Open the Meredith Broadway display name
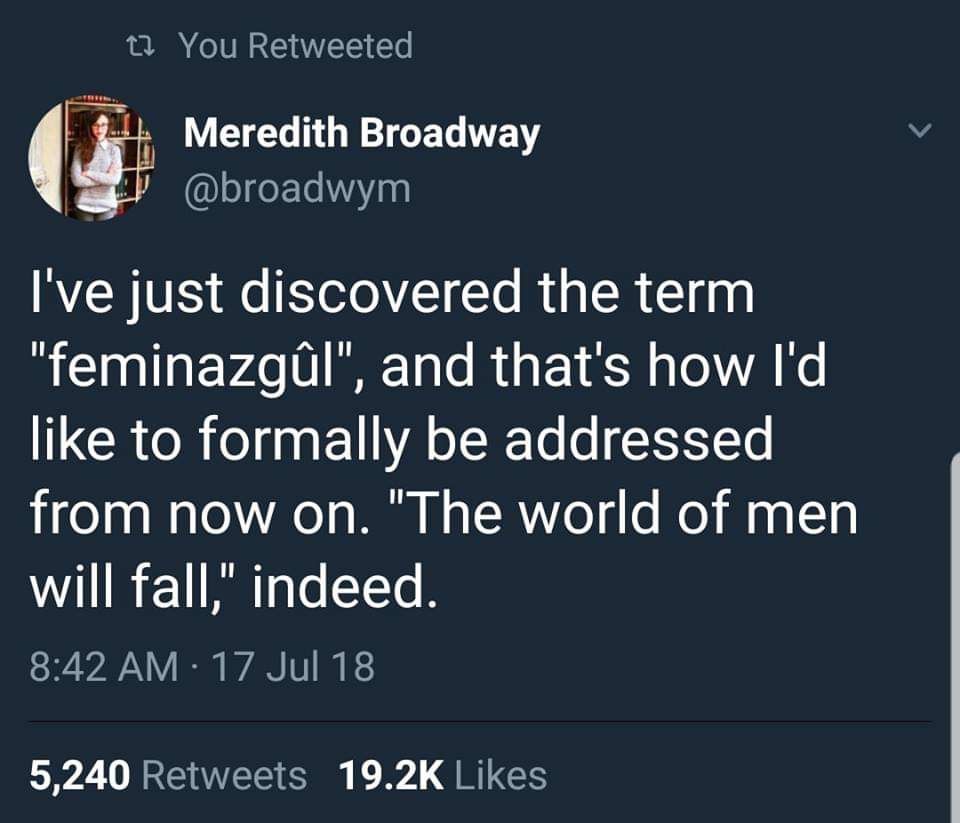960x823 pixels. click(x=361, y=134)
